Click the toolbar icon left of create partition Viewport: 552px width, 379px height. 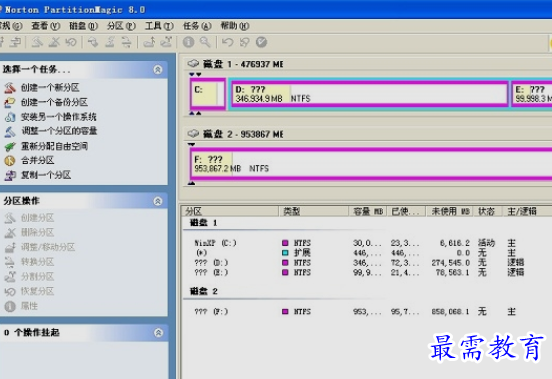(15, 42)
